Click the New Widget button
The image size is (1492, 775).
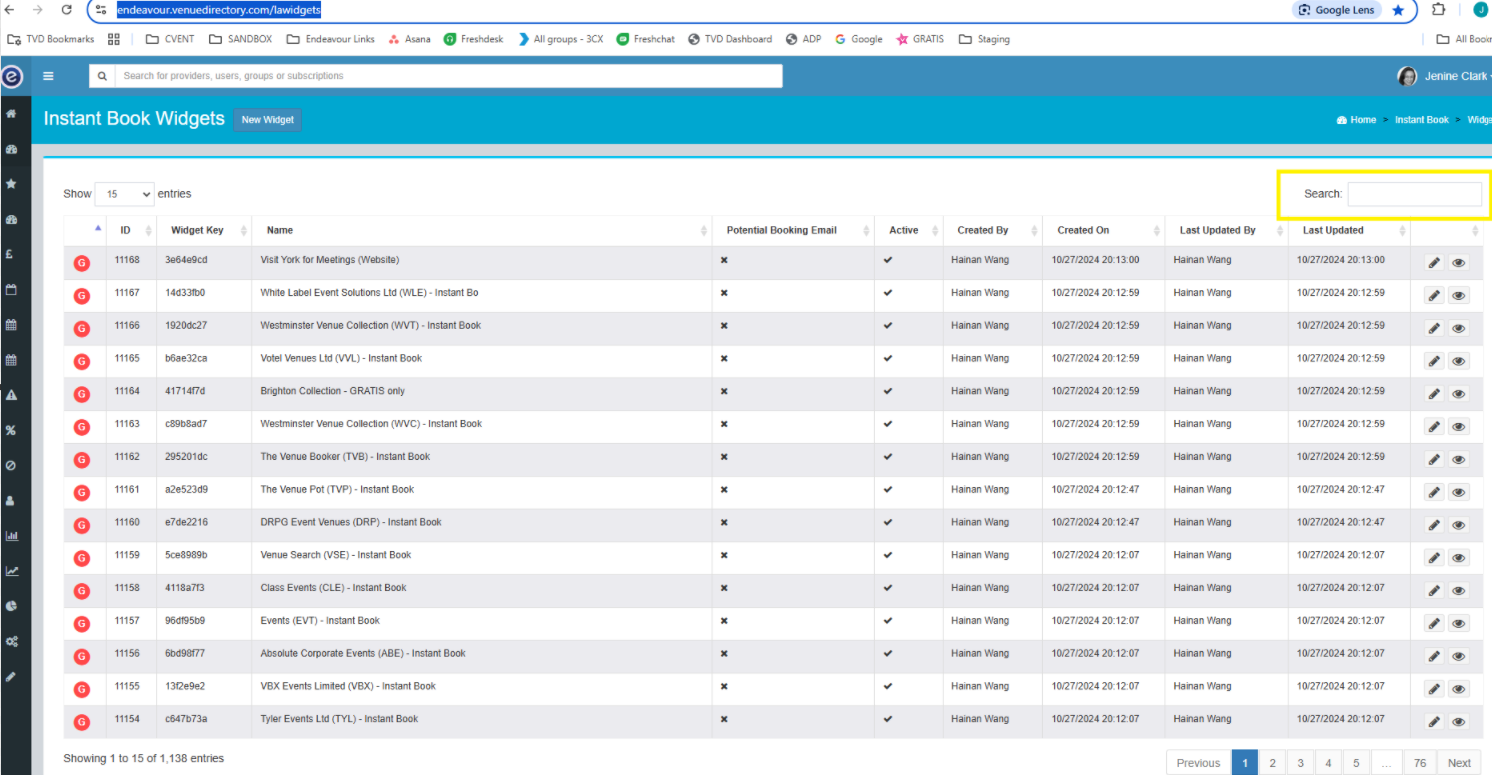(x=267, y=120)
